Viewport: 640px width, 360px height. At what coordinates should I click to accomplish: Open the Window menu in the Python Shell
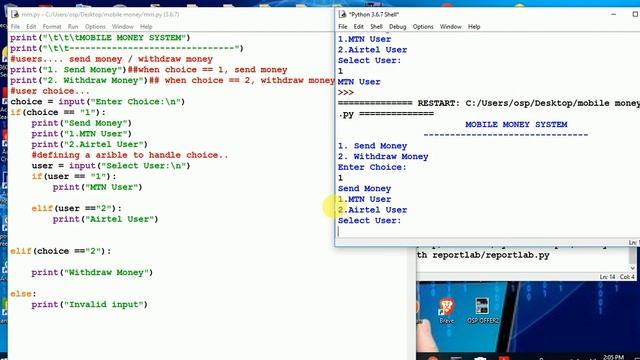point(451,27)
